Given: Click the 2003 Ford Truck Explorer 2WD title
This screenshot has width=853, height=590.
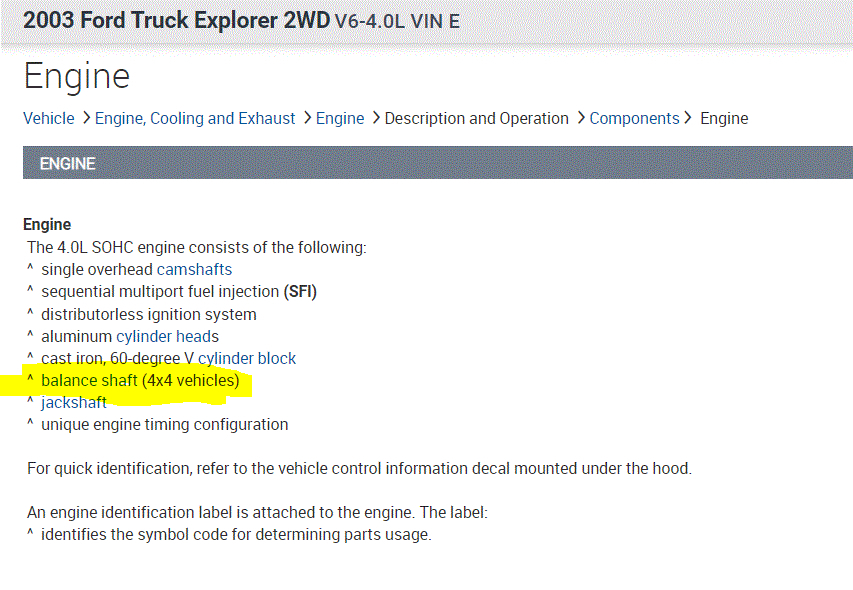Looking at the screenshot, I should pyautogui.click(x=176, y=19).
